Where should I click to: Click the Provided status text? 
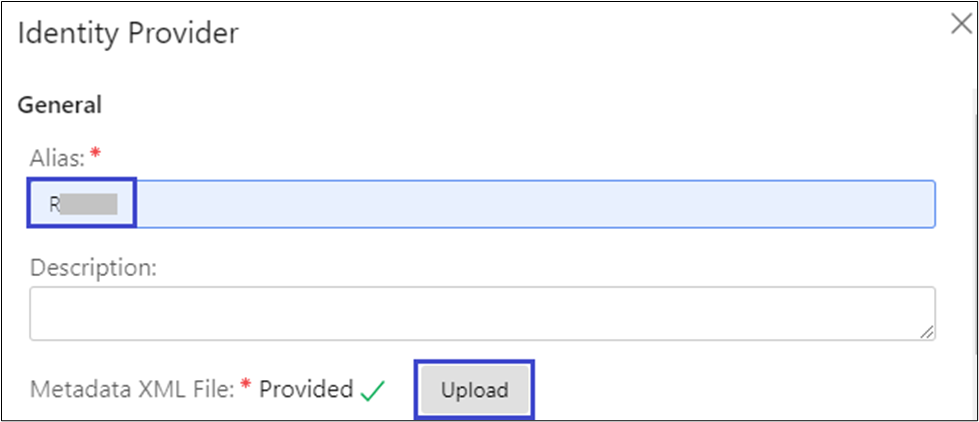click(x=306, y=390)
